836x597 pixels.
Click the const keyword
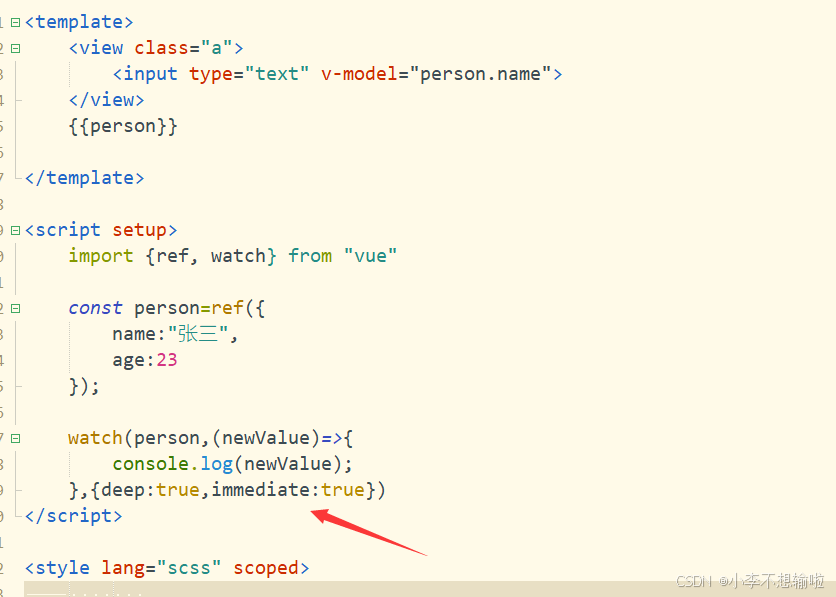coord(95,308)
